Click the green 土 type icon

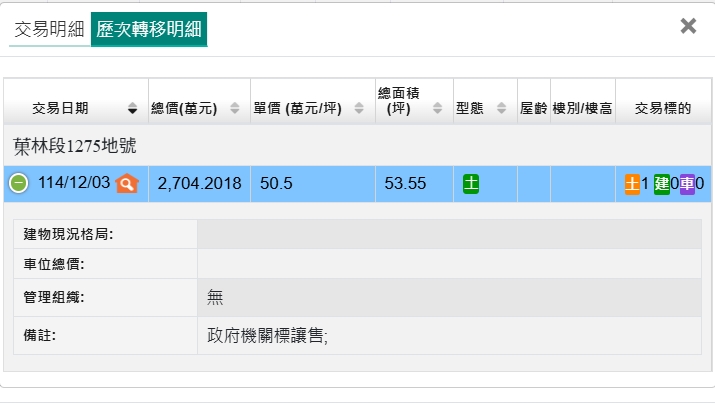pos(471,184)
